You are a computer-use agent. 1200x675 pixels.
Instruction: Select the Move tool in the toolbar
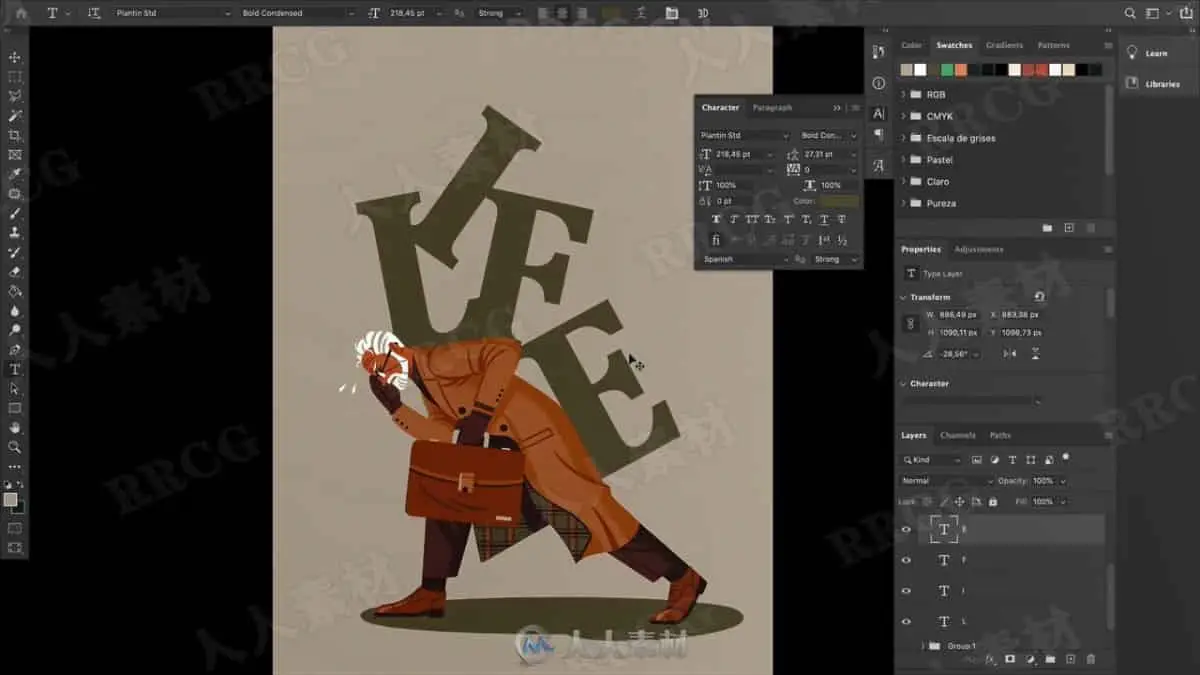point(15,57)
